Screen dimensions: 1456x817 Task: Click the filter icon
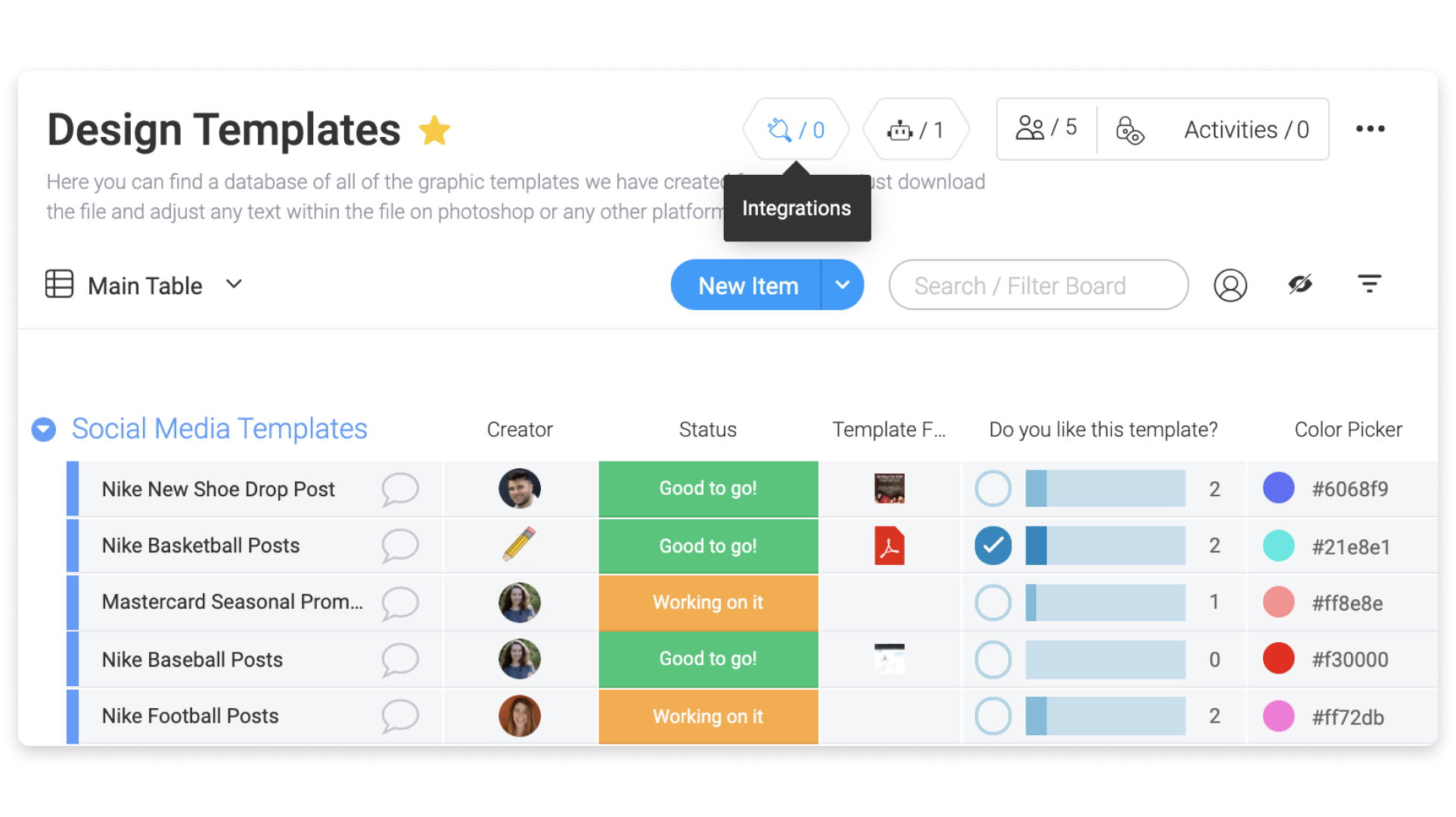(1369, 286)
